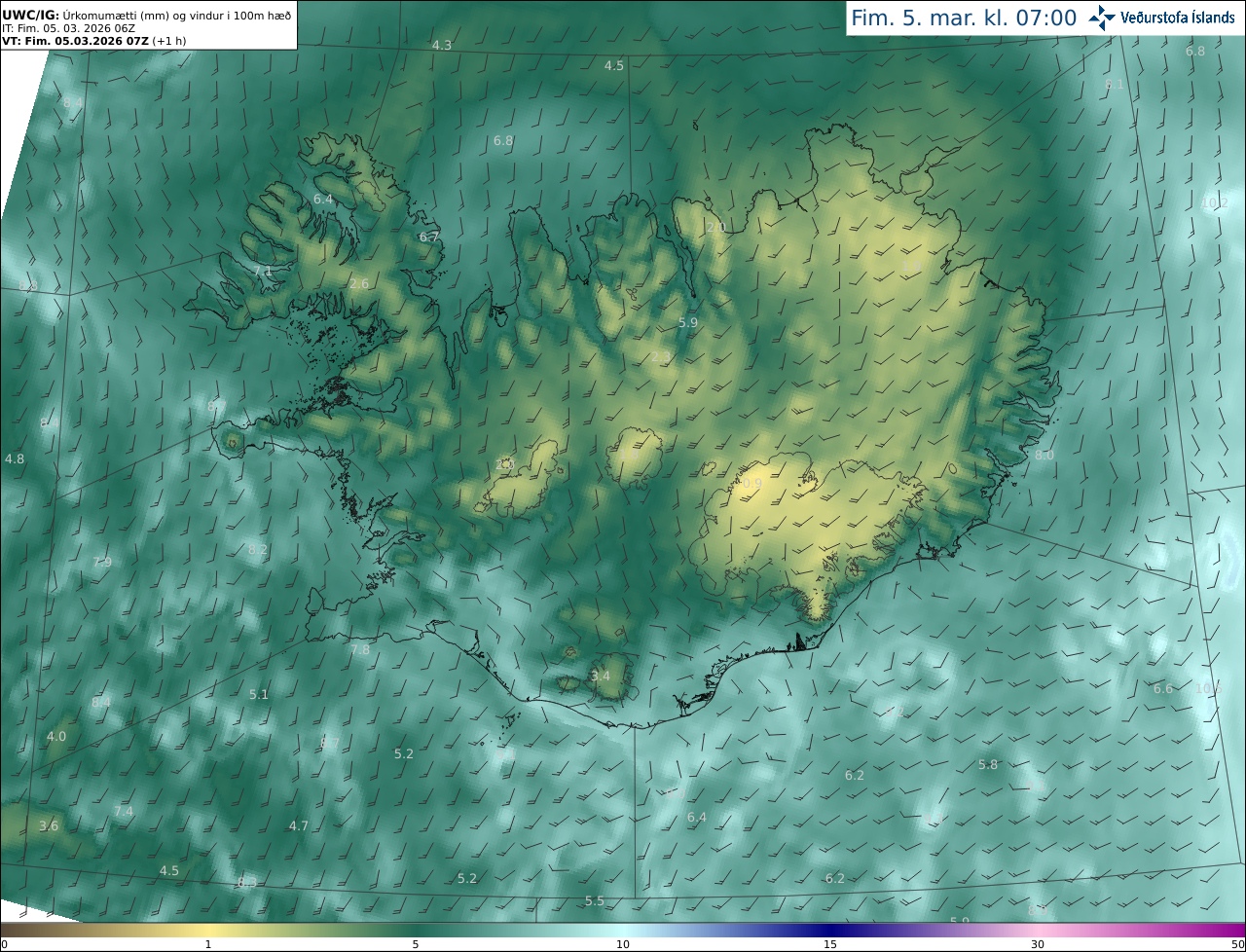
Task: Click the colorbar tick label '50'
Action: tap(1237, 944)
